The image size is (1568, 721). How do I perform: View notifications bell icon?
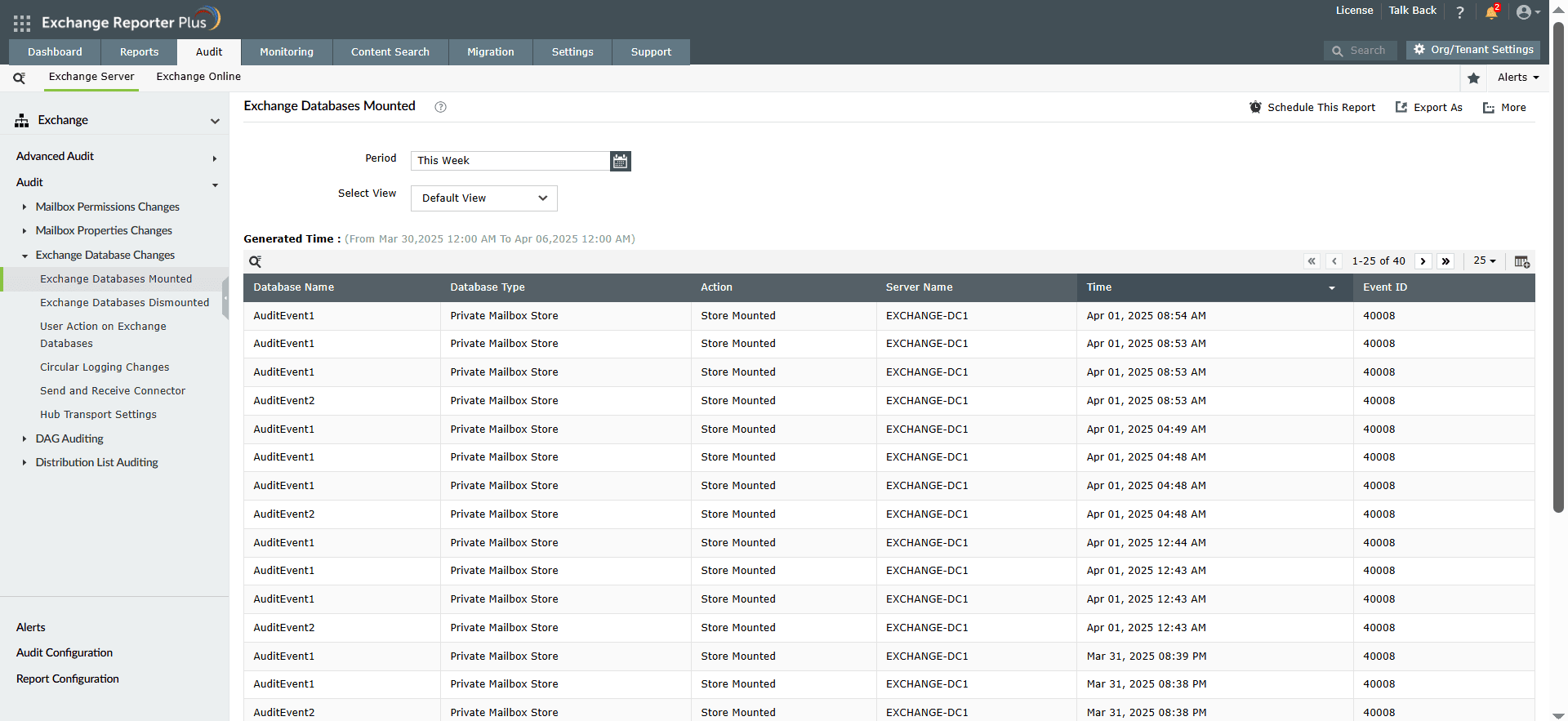point(1491,12)
